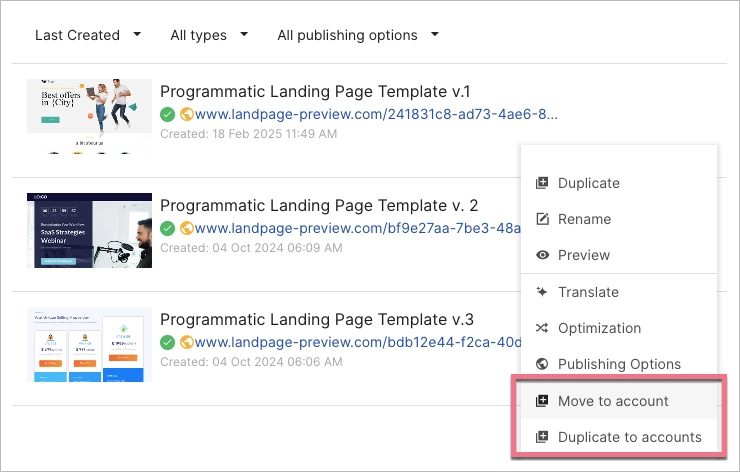Click orange globe icon for Template v.1
This screenshot has width=740, height=472.
click(x=187, y=114)
